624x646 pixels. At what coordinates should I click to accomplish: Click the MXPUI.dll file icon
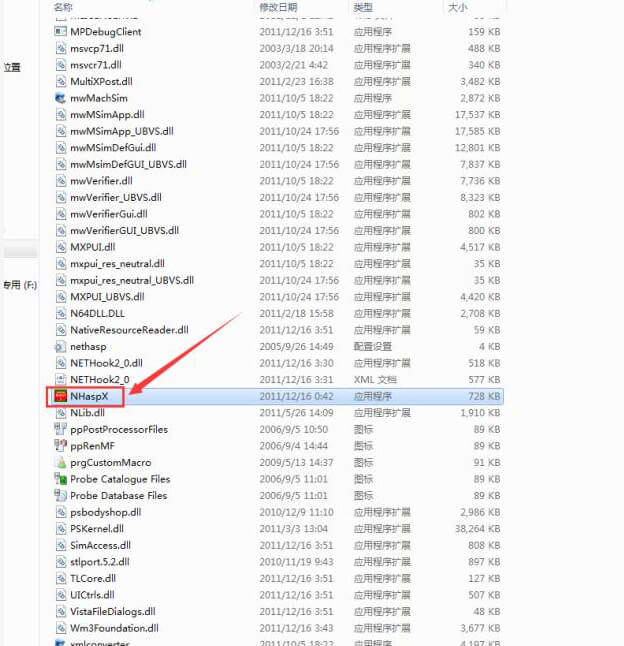click(x=61, y=247)
